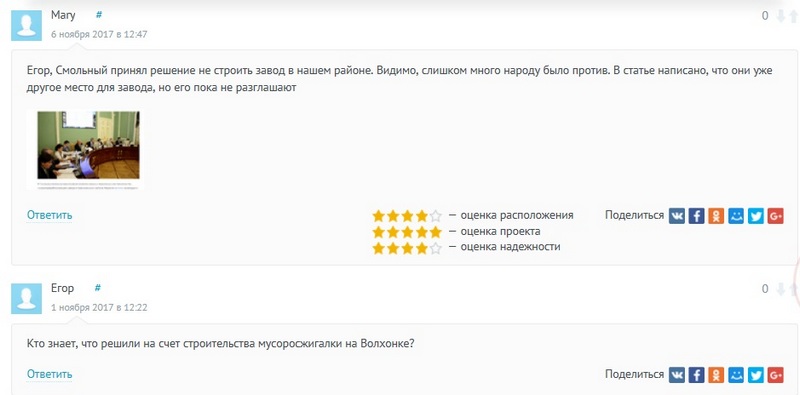Click fifth star of оценка расположения

[435, 216]
